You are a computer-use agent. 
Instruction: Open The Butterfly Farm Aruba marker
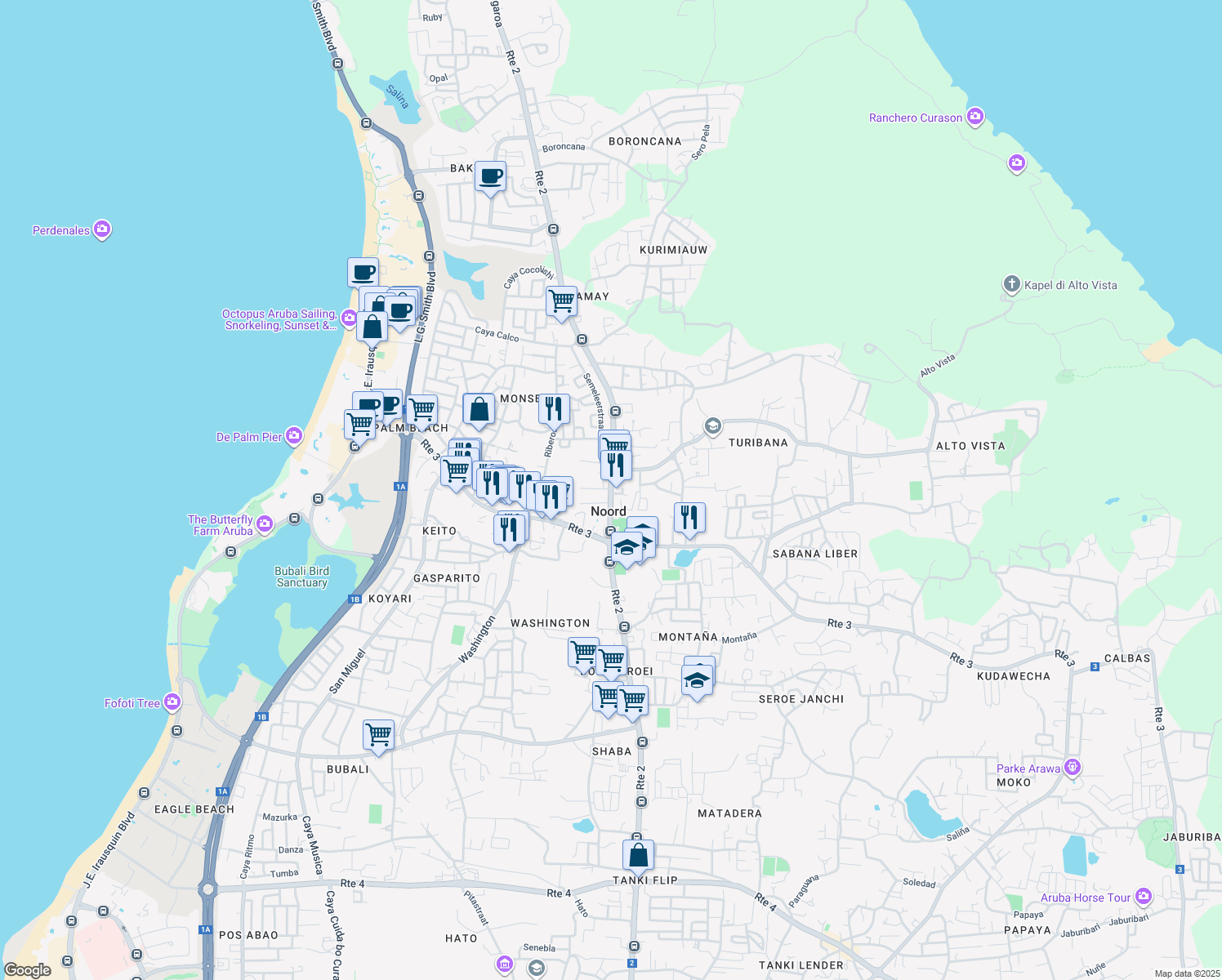click(263, 523)
